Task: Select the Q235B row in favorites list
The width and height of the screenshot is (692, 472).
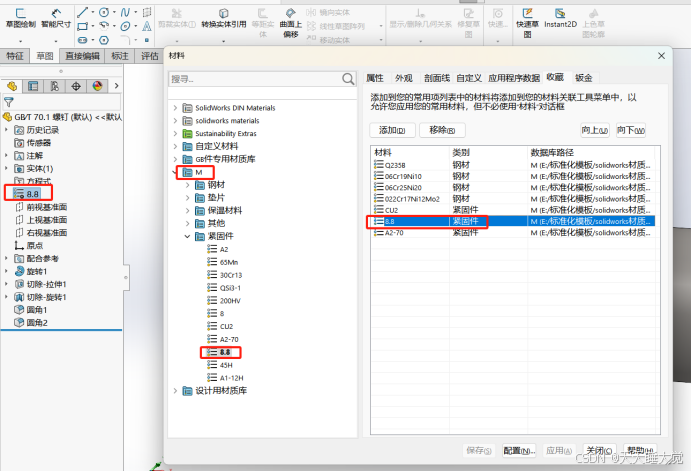Action: point(512,165)
